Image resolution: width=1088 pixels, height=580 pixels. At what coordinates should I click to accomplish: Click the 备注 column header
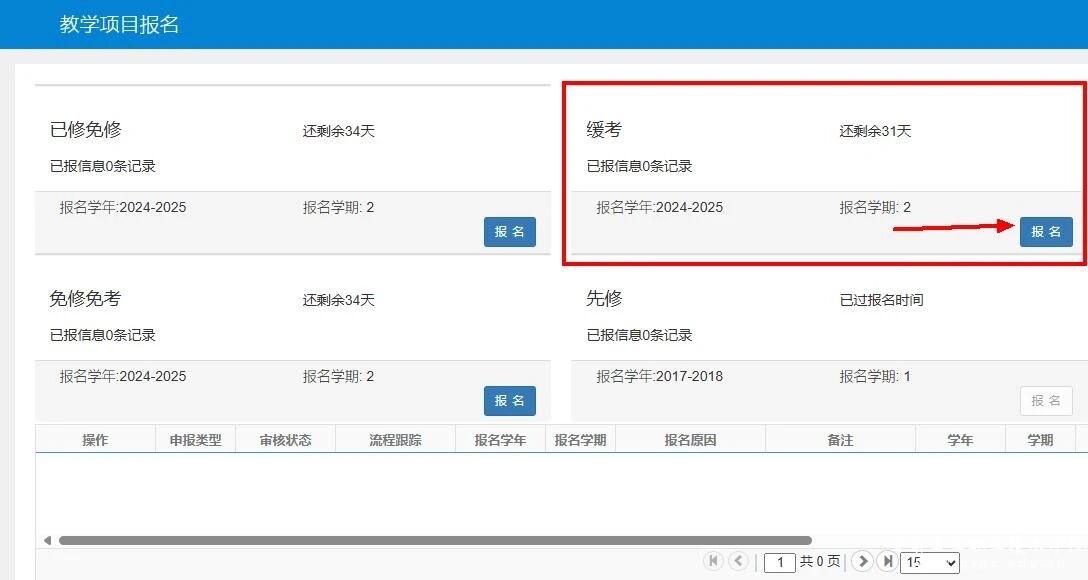(840, 440)
